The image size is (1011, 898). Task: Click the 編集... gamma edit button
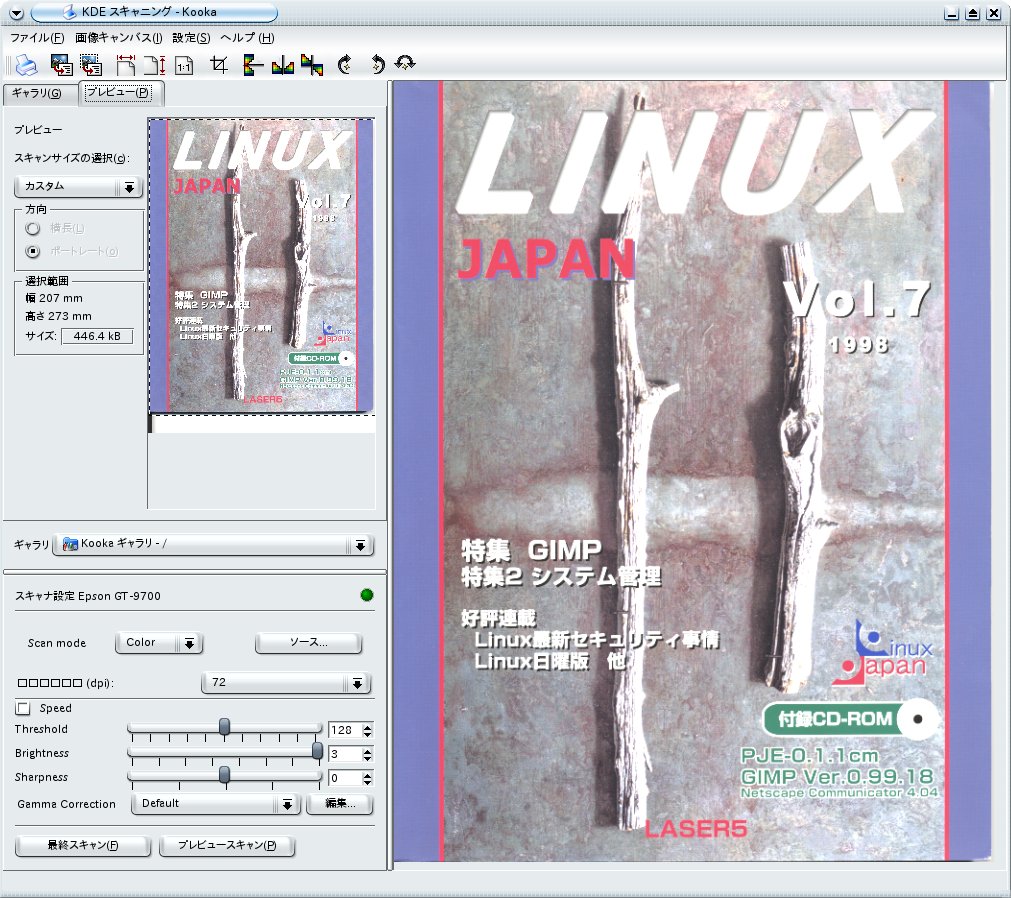tap(340, 804)
